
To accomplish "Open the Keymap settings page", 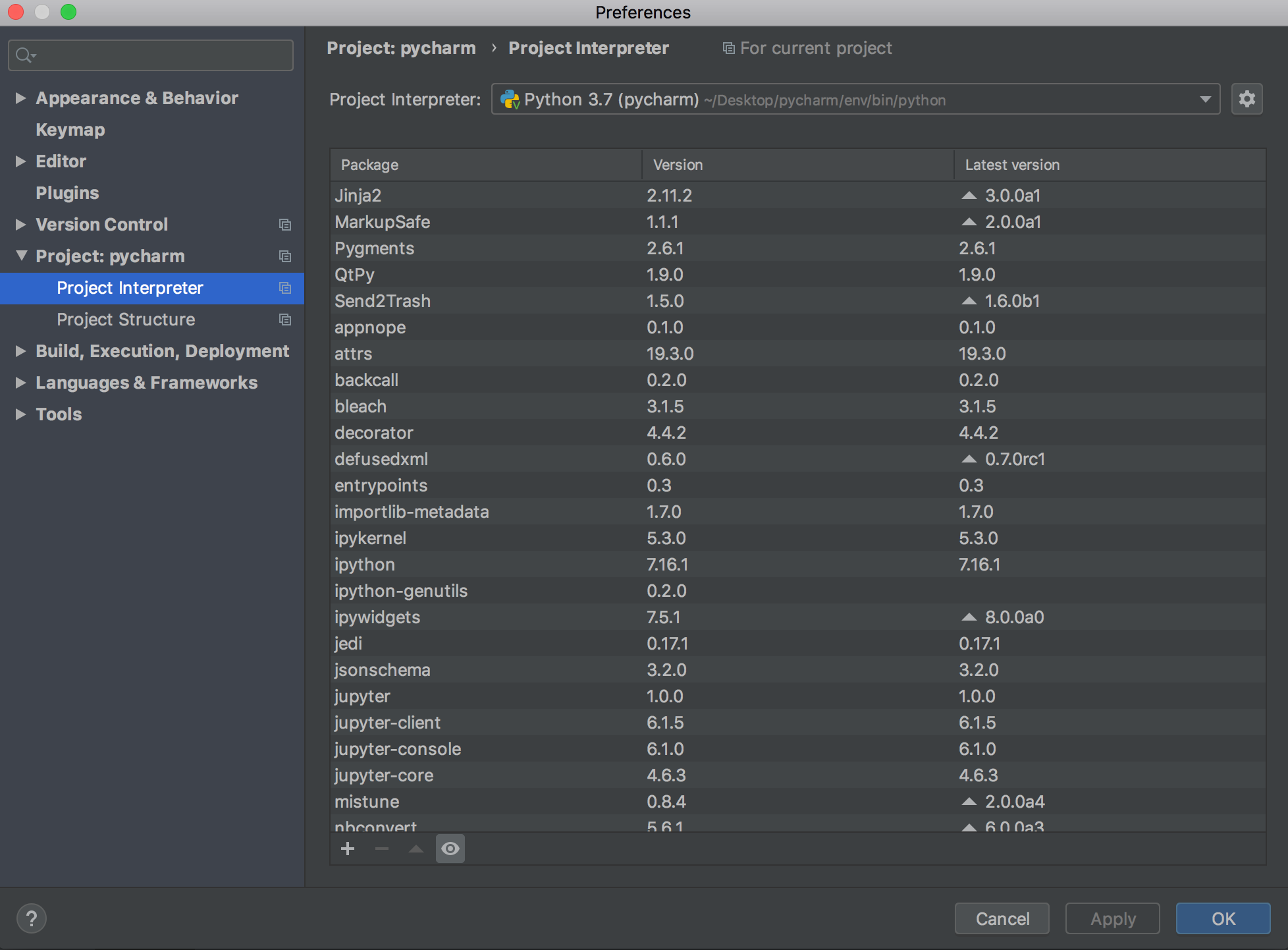I will [70, 130].
